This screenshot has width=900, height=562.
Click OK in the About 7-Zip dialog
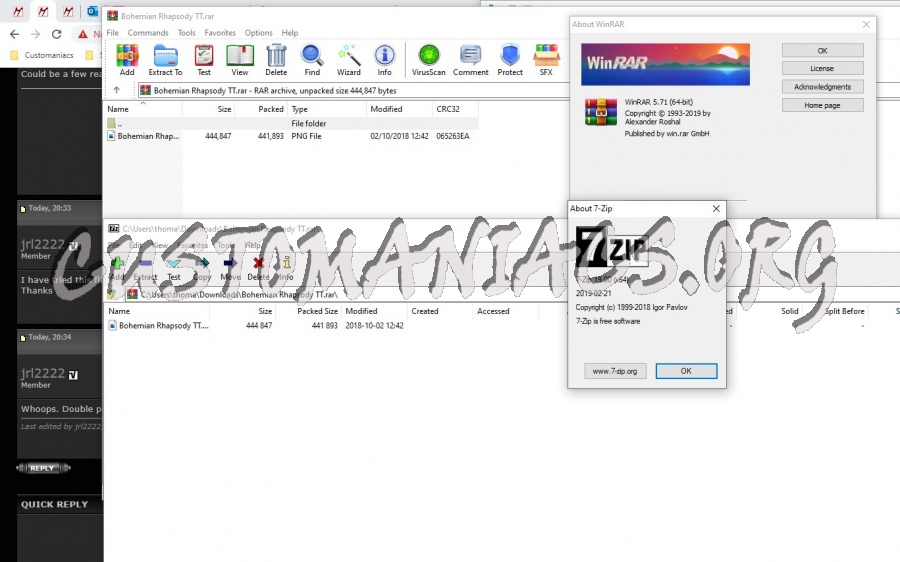pyautogui.click(x=686, y=371)
